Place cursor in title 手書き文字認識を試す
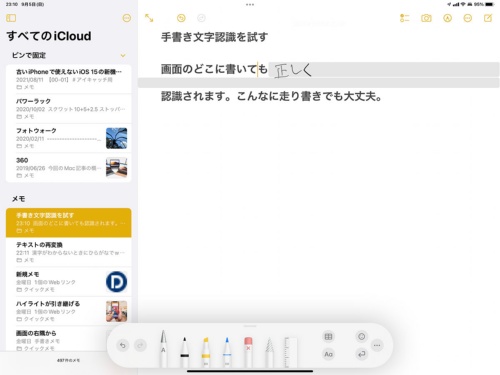Screen dimensions: 500x375 (214, 37)
